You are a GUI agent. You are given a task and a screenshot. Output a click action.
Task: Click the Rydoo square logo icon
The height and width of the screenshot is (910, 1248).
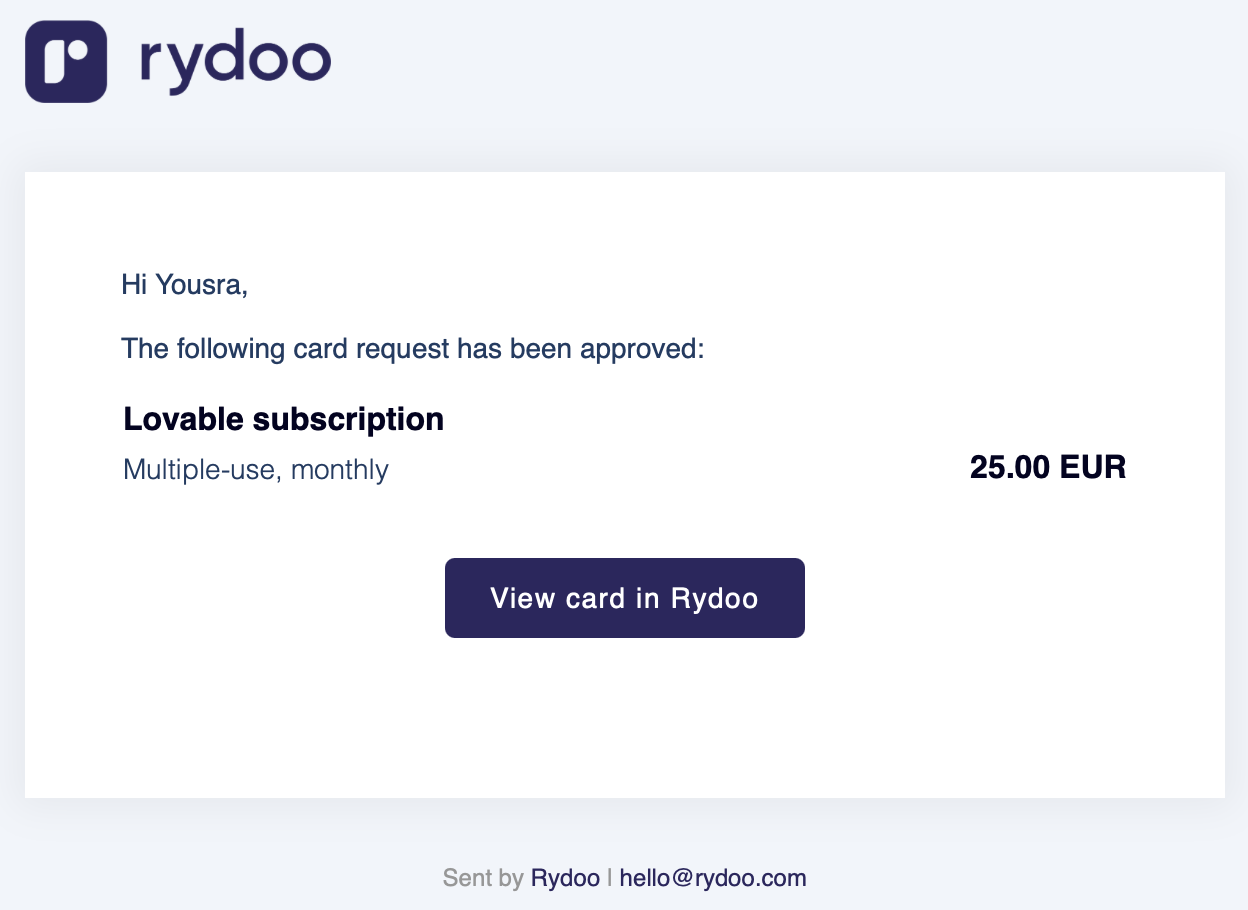(66, 61)
